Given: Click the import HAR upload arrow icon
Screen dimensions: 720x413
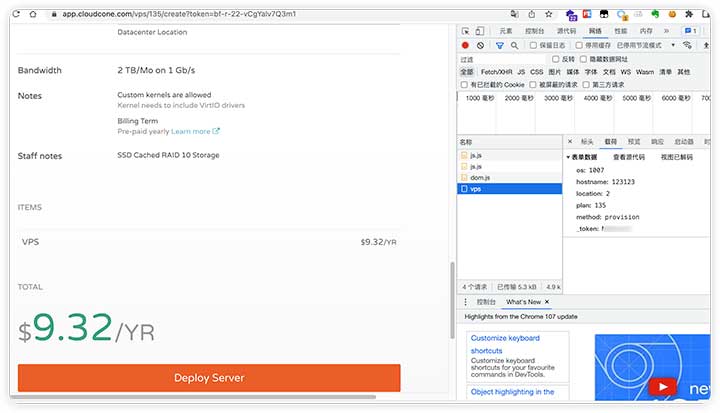Looking at the screenshot, I should point(706,45).
